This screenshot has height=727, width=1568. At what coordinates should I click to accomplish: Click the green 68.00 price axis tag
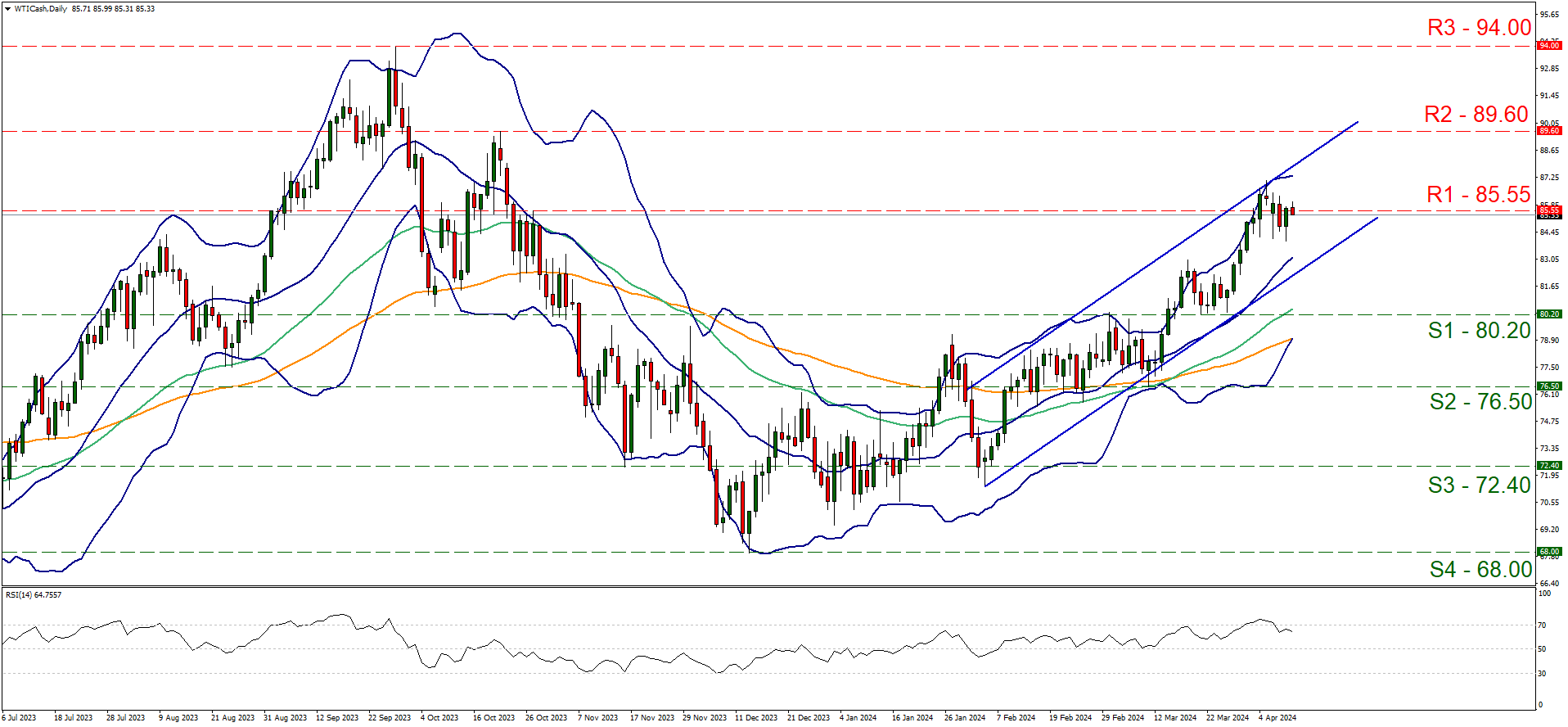1549,552
